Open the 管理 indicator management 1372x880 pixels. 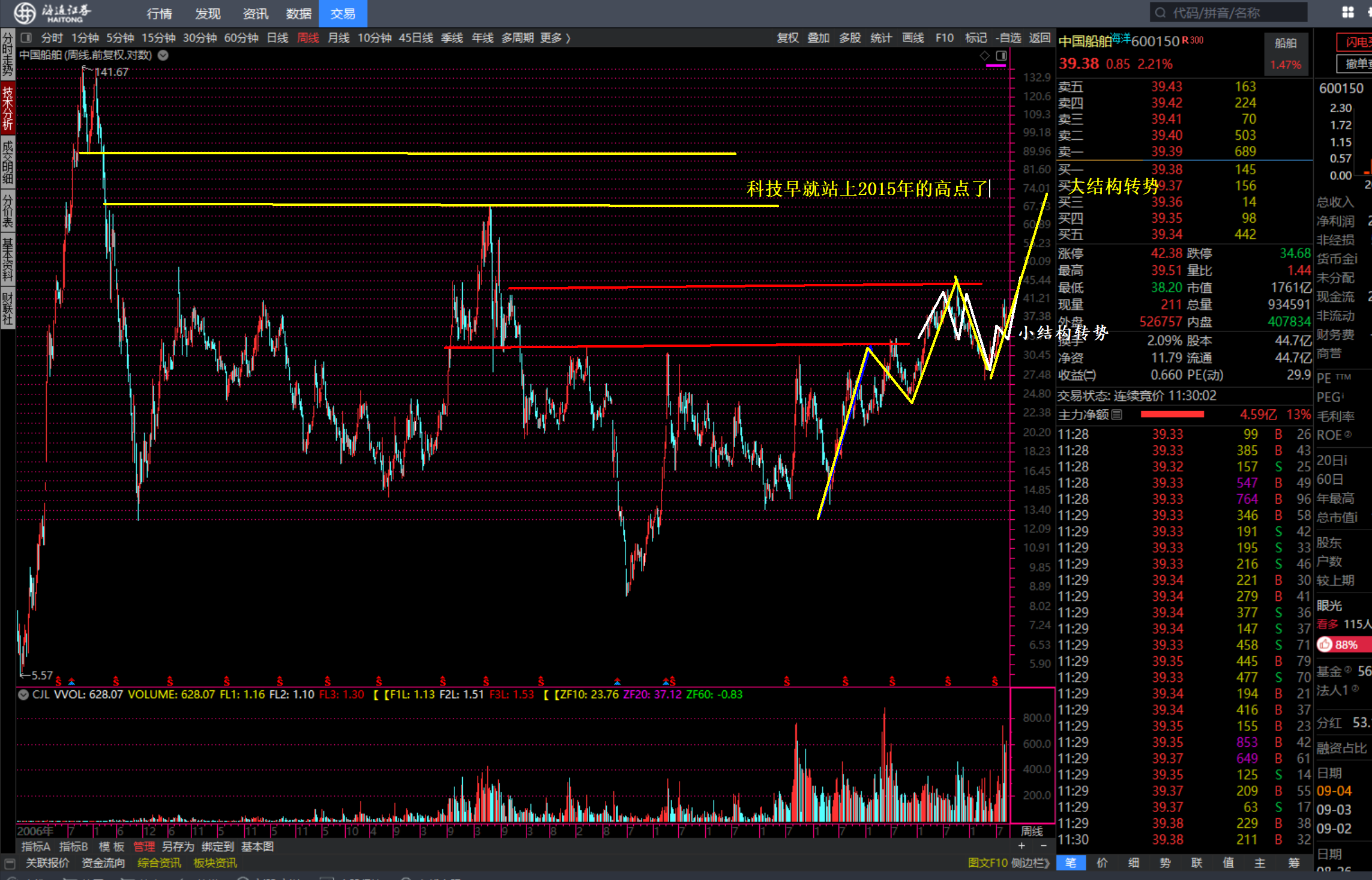[144, 846]
